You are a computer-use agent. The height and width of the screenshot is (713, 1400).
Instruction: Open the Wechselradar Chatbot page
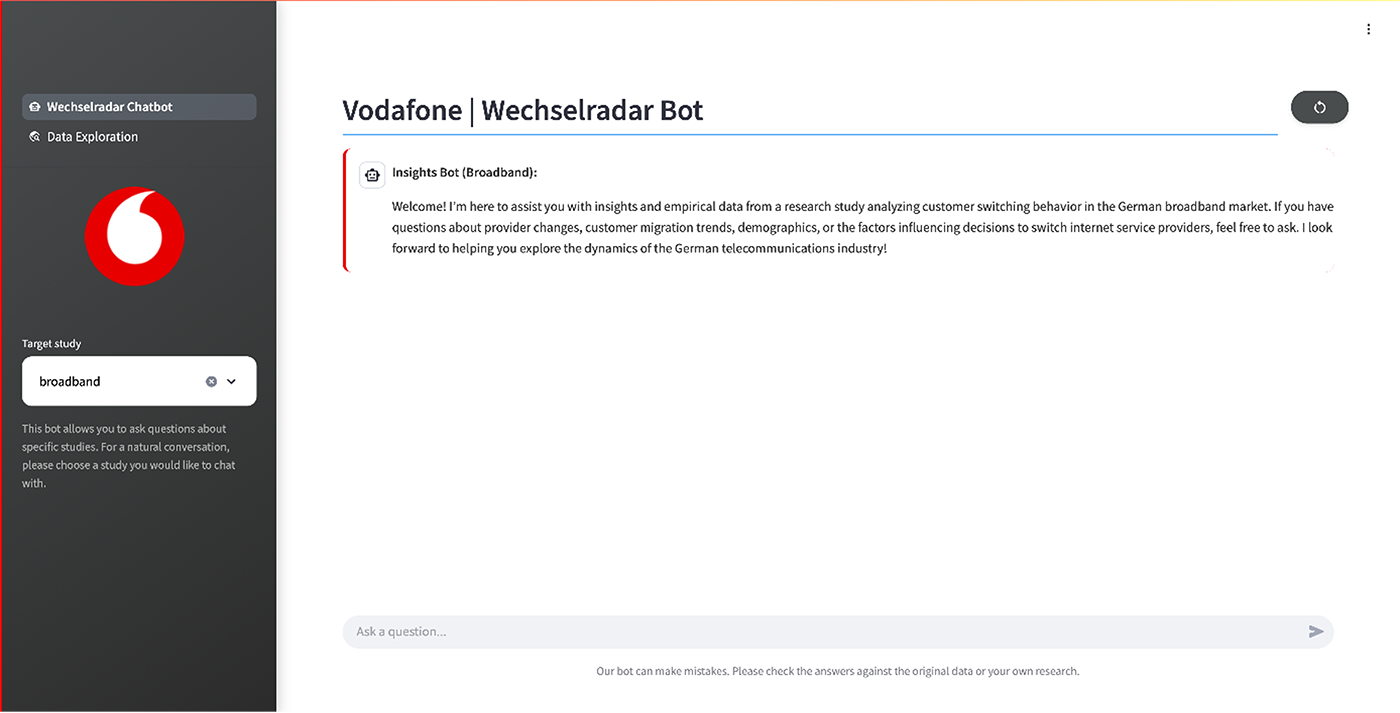[139, 107]
